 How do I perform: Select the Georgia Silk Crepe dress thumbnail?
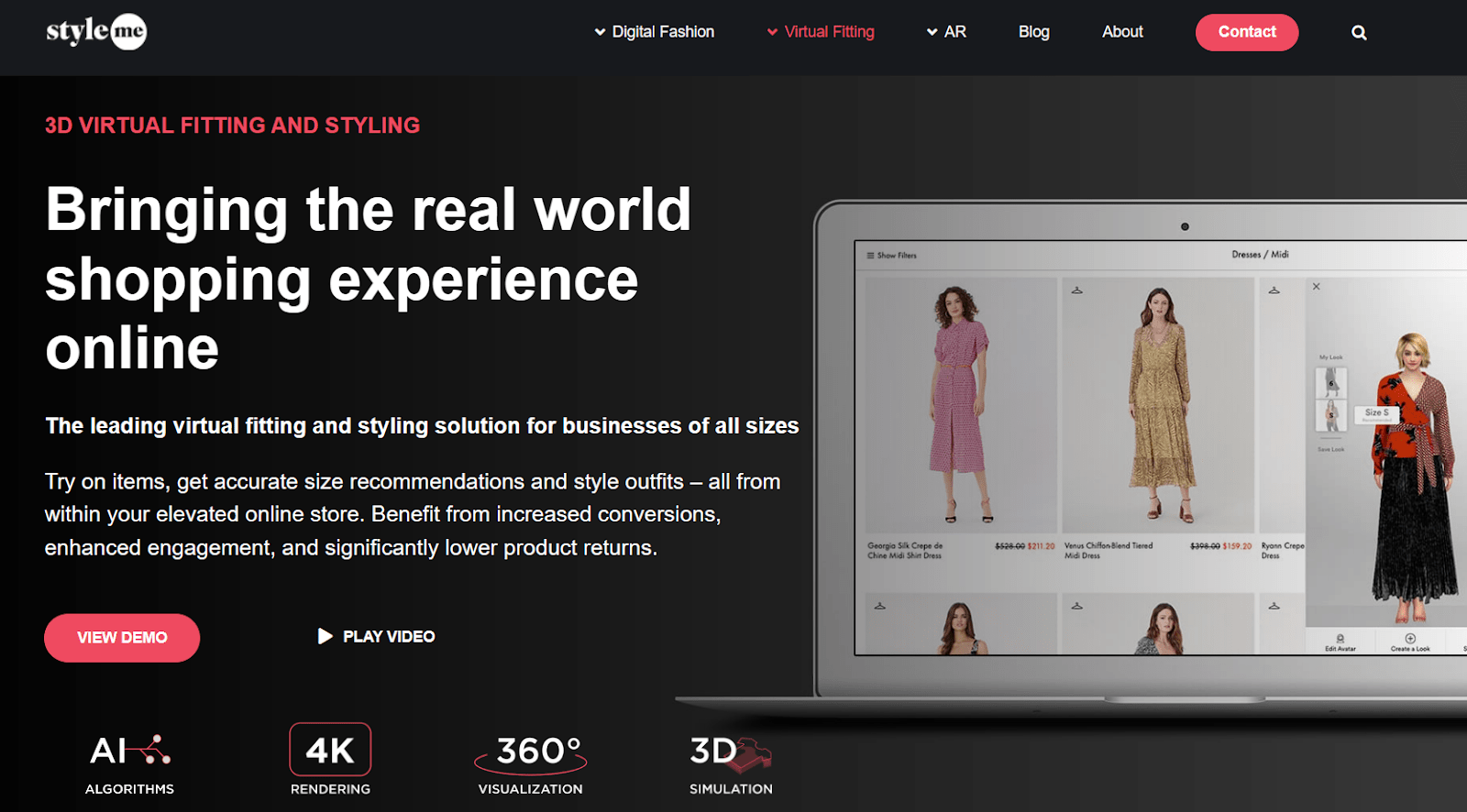(x=961, y=404)
